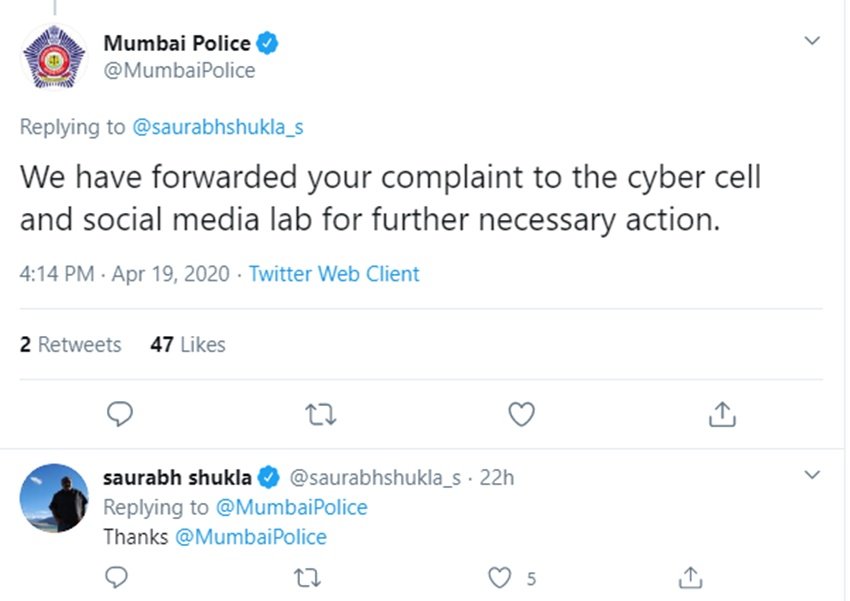The image size is (850, 601).
Task: Click the saurabh shukla display name
Action: pyautogui.click(x=177, y=478)
